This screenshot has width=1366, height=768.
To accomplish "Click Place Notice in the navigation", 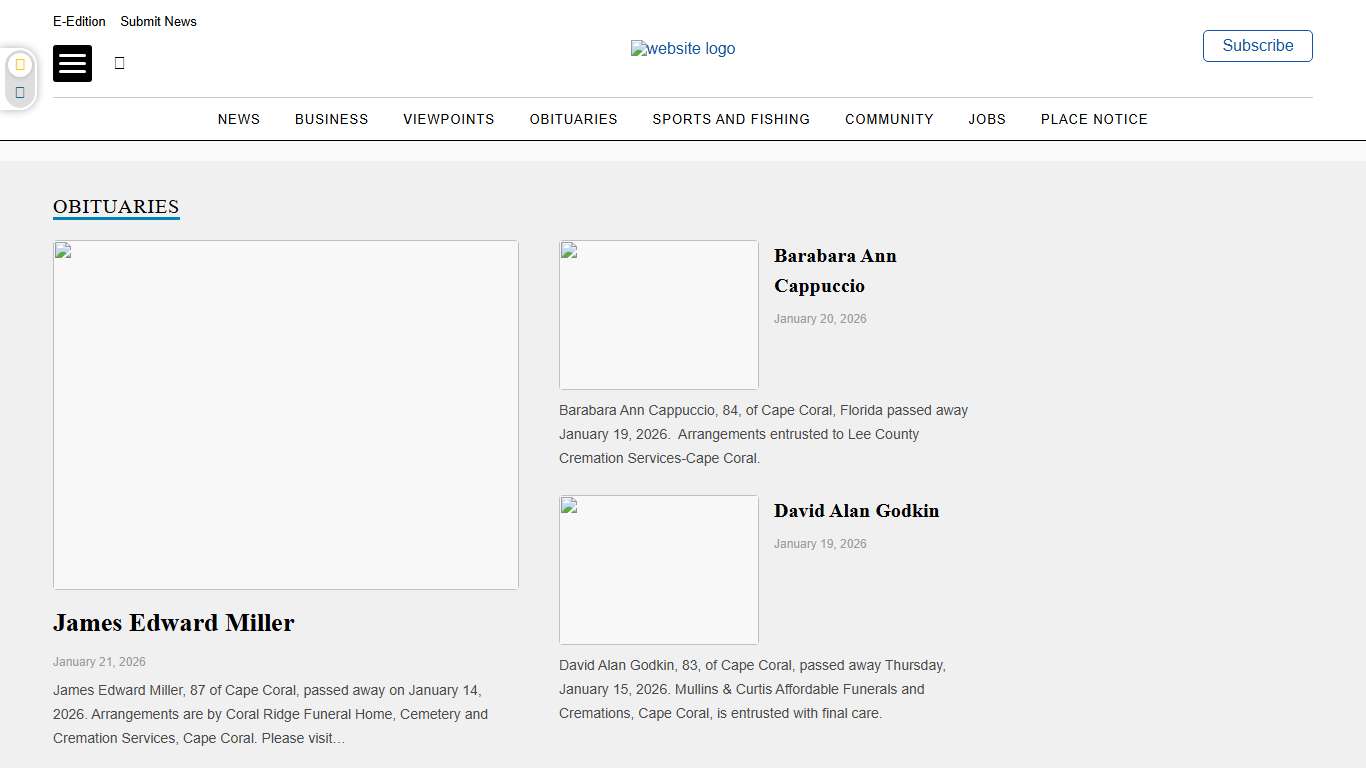I will (x=1094, y=119).
